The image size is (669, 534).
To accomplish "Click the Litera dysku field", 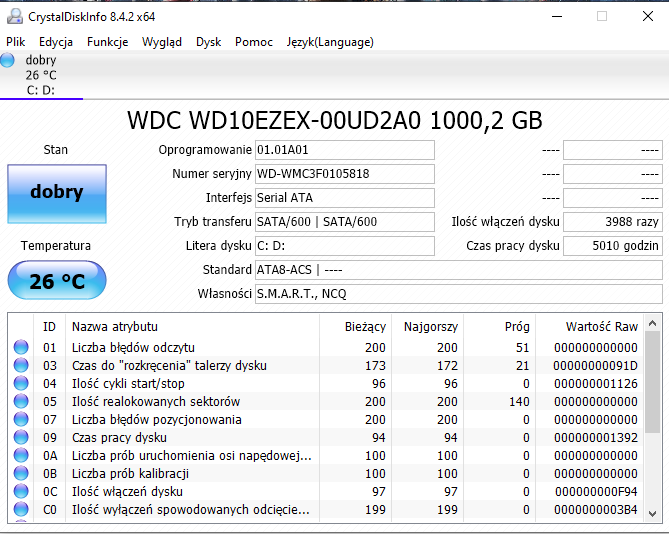I will click(x=345, y=246).
